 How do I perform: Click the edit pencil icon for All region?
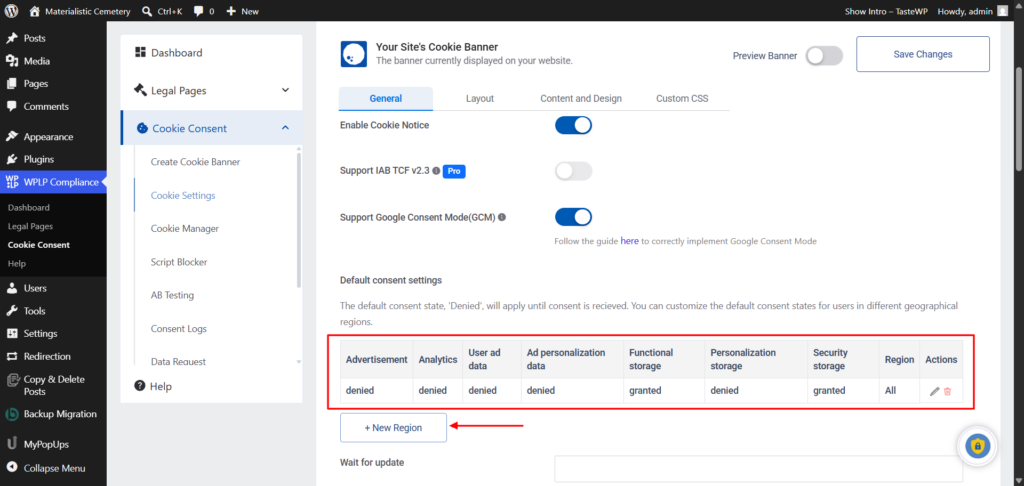pos(935,391)
